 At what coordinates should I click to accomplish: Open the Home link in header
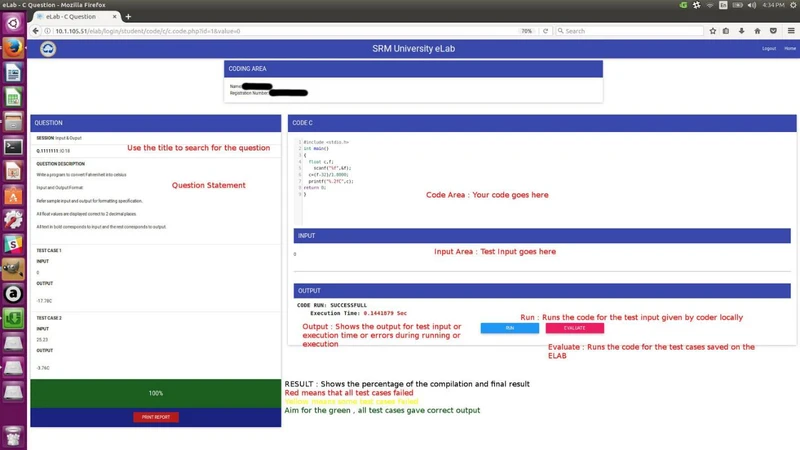(790, 48)
